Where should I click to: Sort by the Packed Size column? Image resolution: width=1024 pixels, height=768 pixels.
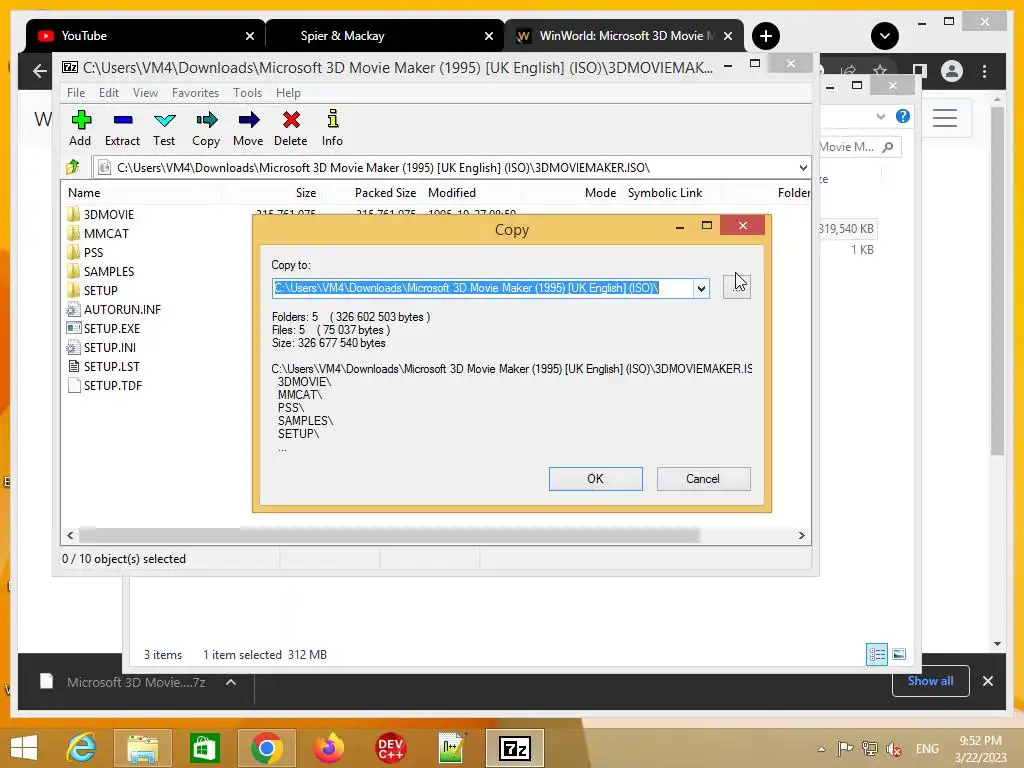pos(385,193)
